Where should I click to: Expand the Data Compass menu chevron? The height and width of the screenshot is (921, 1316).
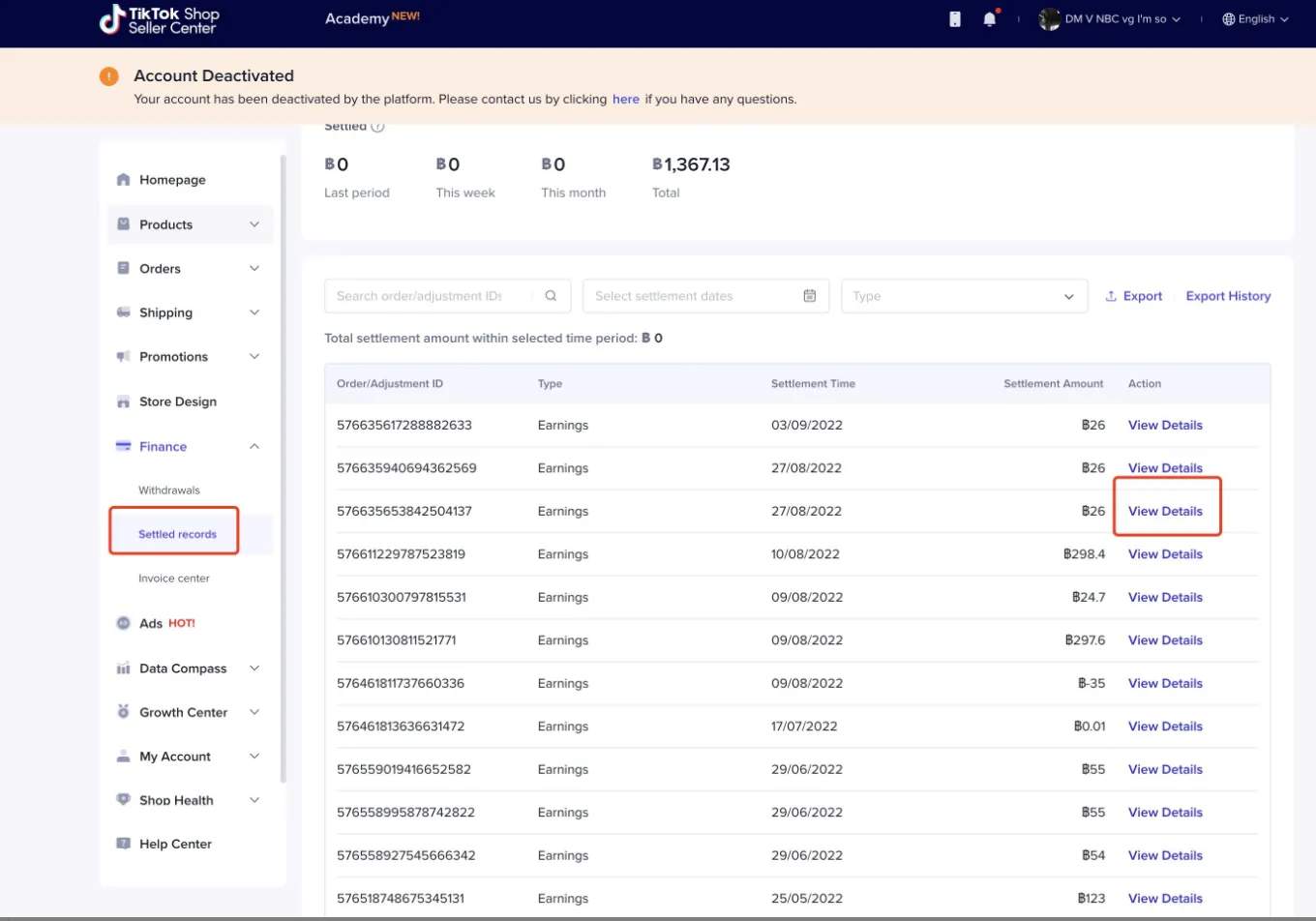[x=254, y=668]
